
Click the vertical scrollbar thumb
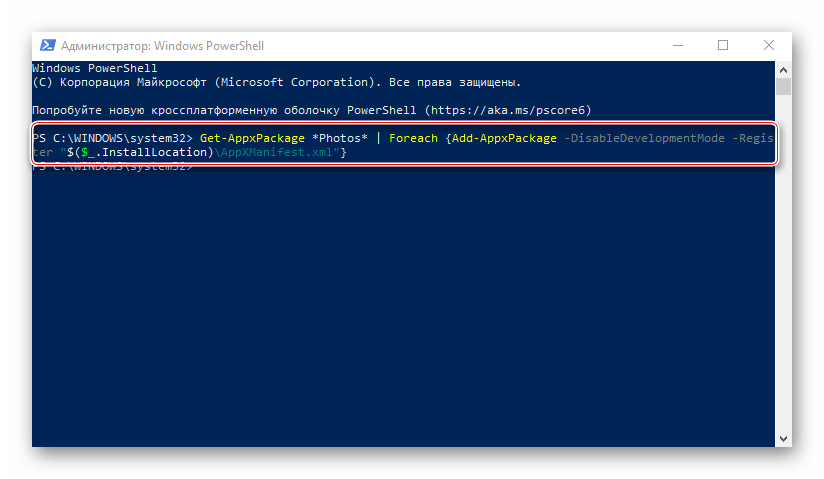[x=783, y=87]
